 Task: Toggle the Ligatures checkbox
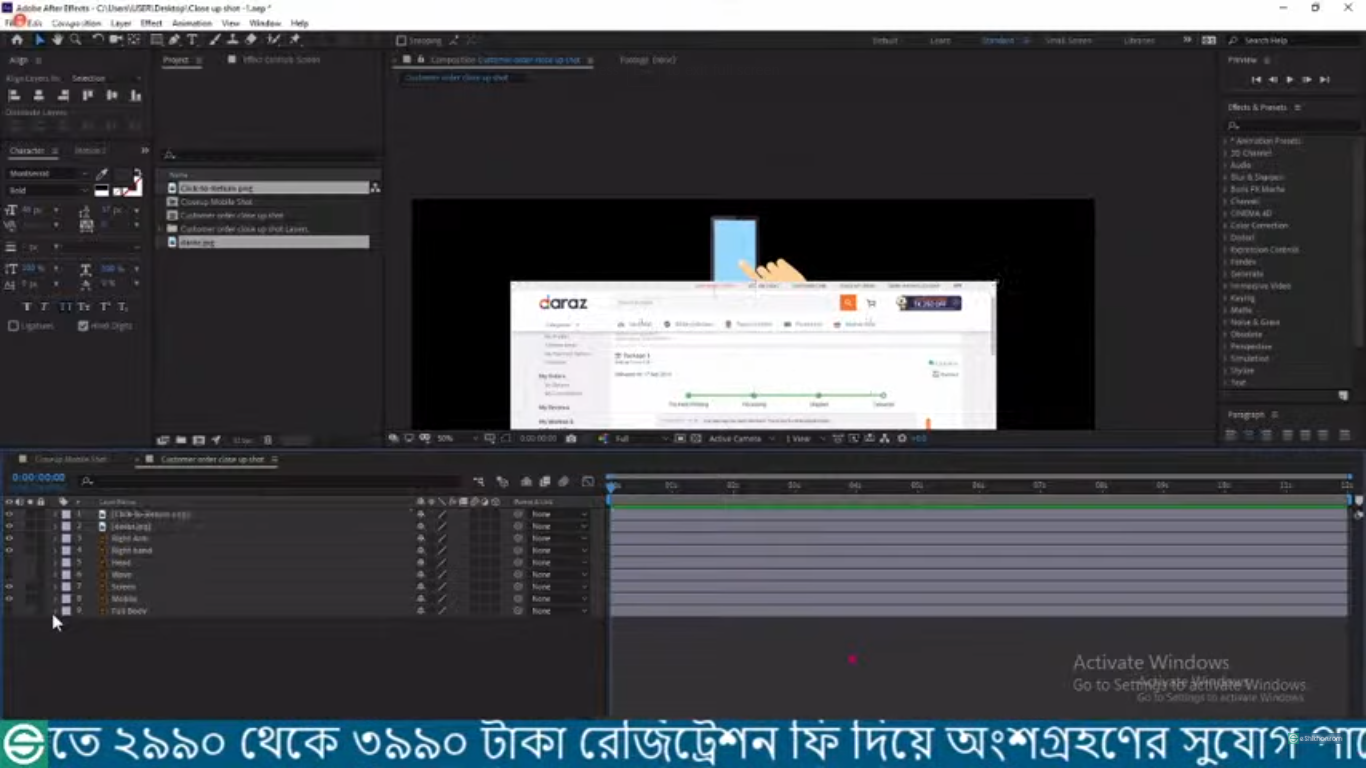(13, 326)
